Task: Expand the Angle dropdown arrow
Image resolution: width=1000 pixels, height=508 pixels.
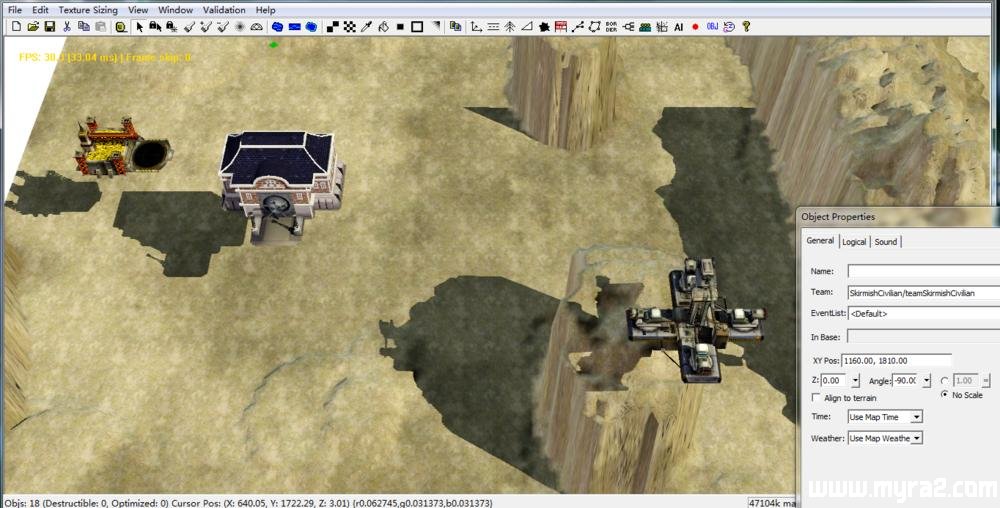Action: tap(926, 381)
